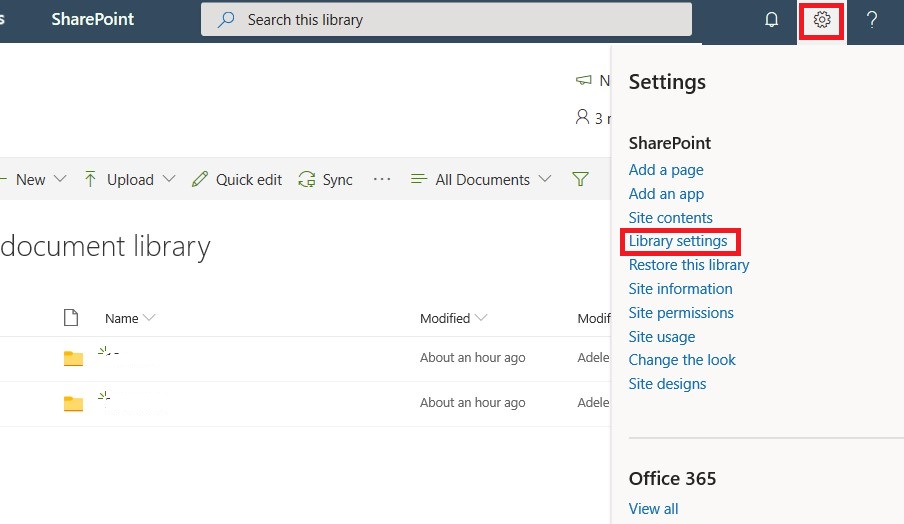Click first row 'About an hour ago' cell

tap(473, 357)
